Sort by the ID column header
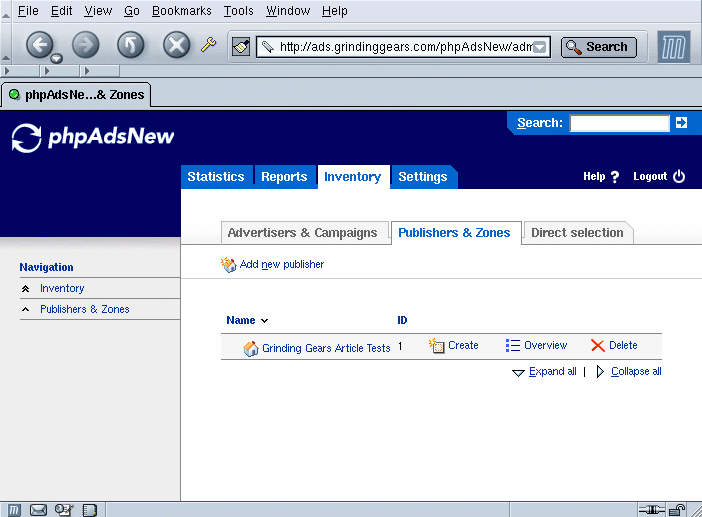The width and height of the screenshot is (702, 517). point(402,320)
